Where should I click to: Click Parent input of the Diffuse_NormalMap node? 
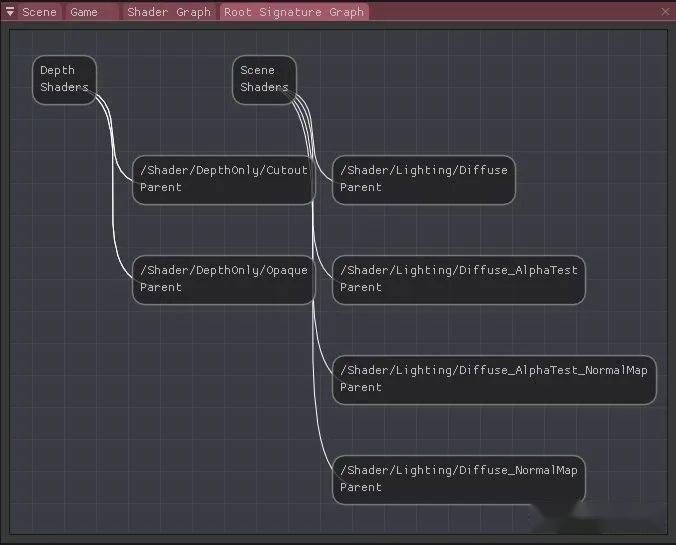(x=361, y=487)
